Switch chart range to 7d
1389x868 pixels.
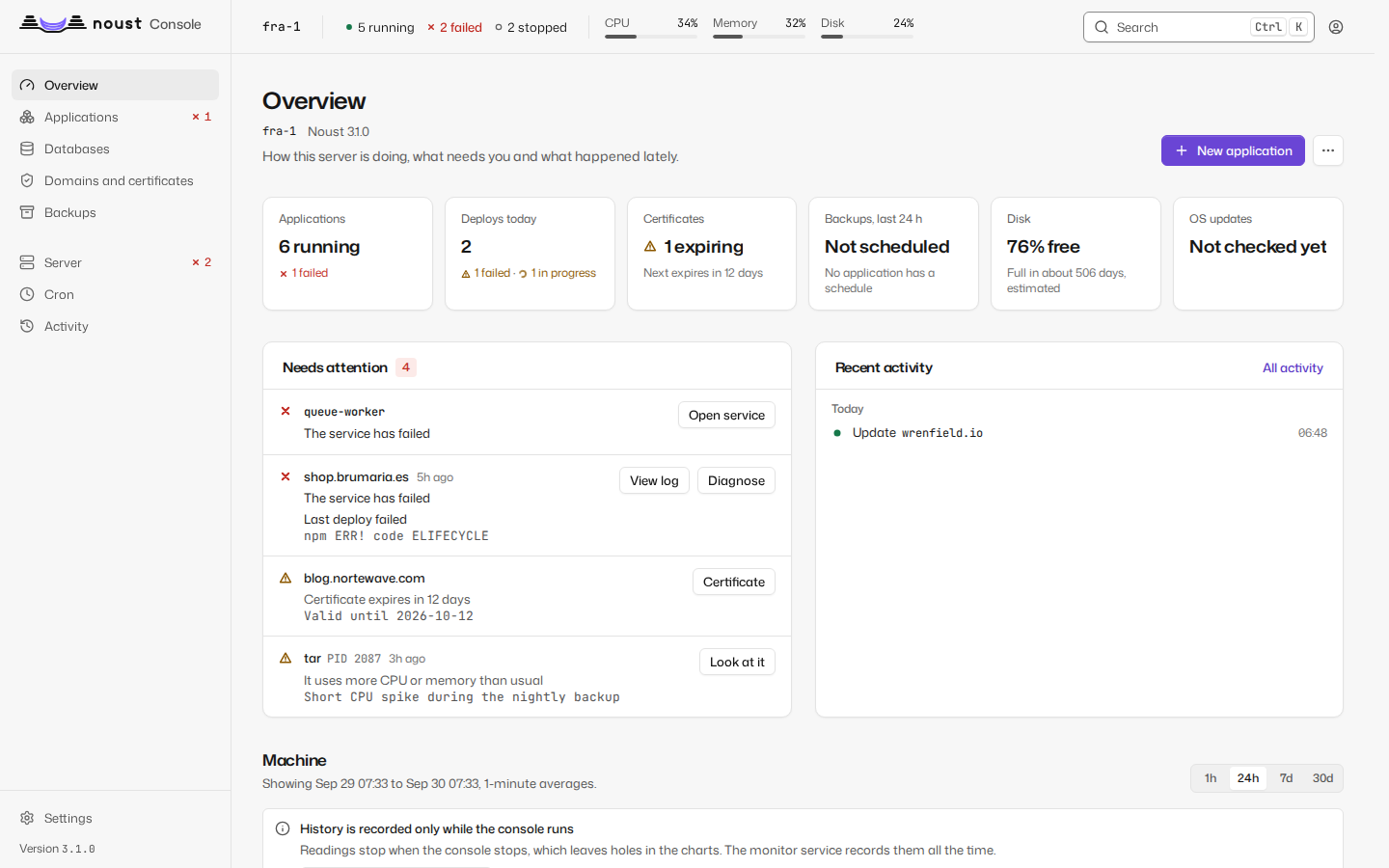(x=1286, y=778)
